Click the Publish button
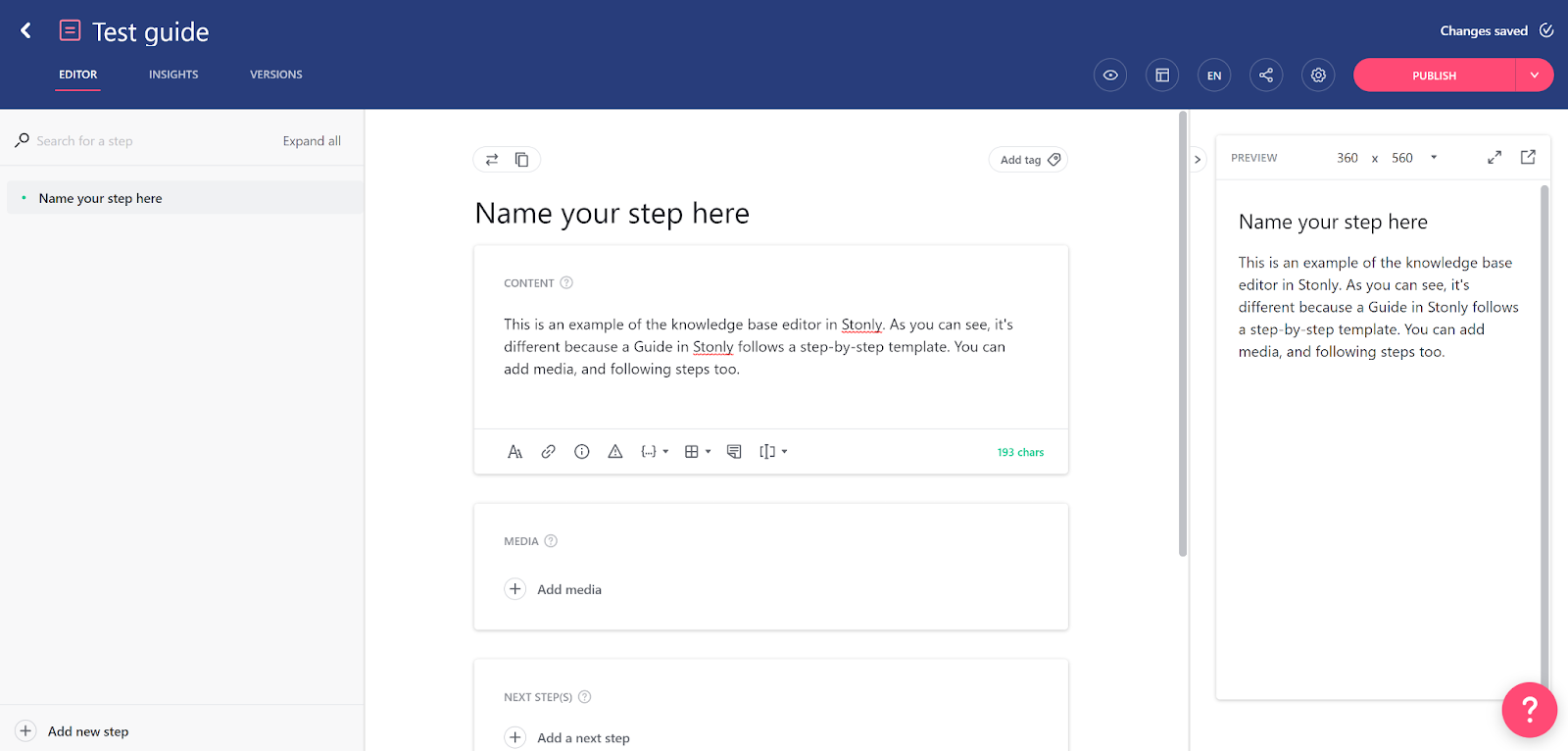This screenshot has width=1568, height=751. pos(1434,75)
